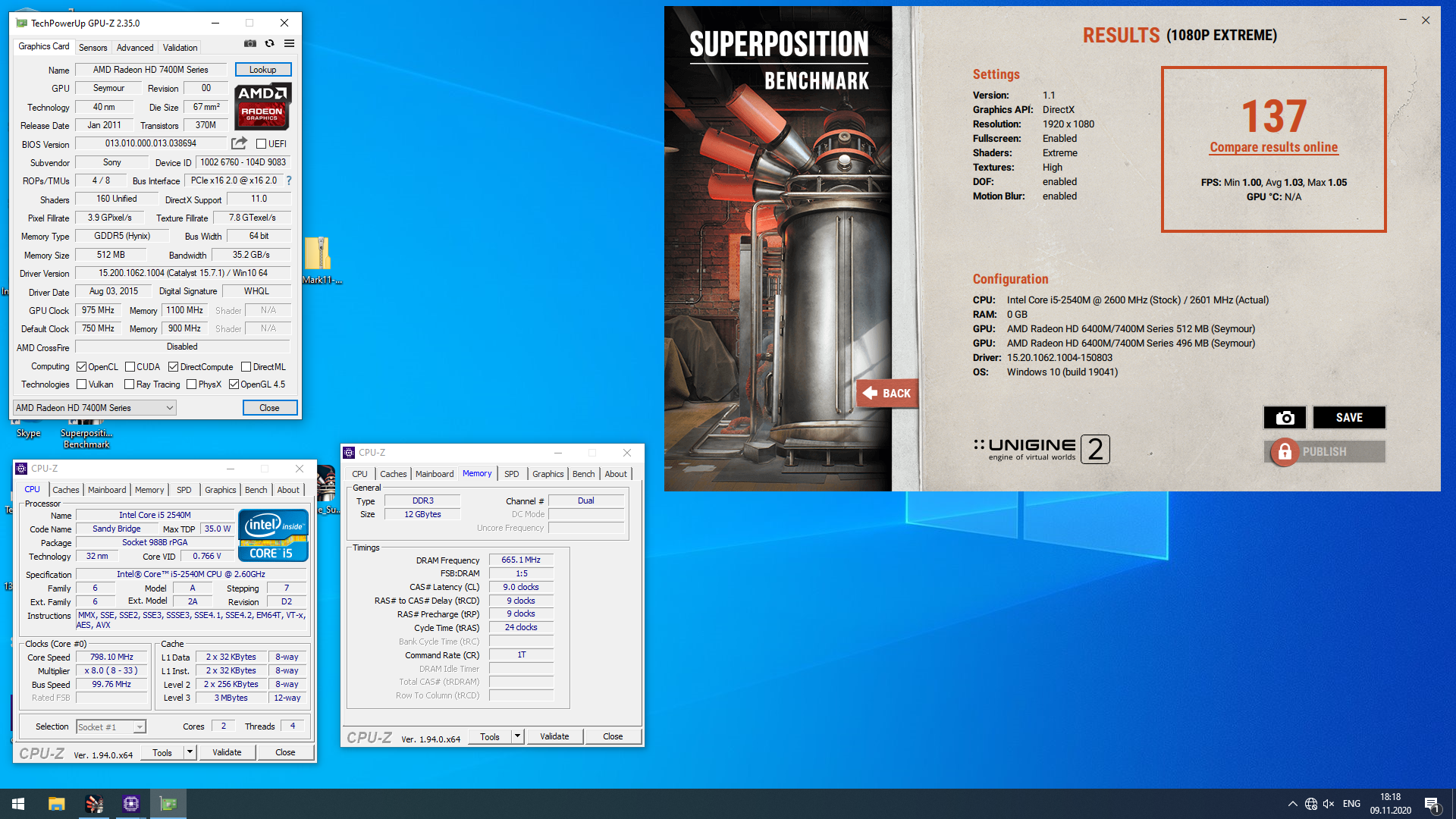The height and width of the screenshot is (819, 1456).
Task: Expand Tools dropdown arrow in CPU-Z CPU window
Action: 190,752
